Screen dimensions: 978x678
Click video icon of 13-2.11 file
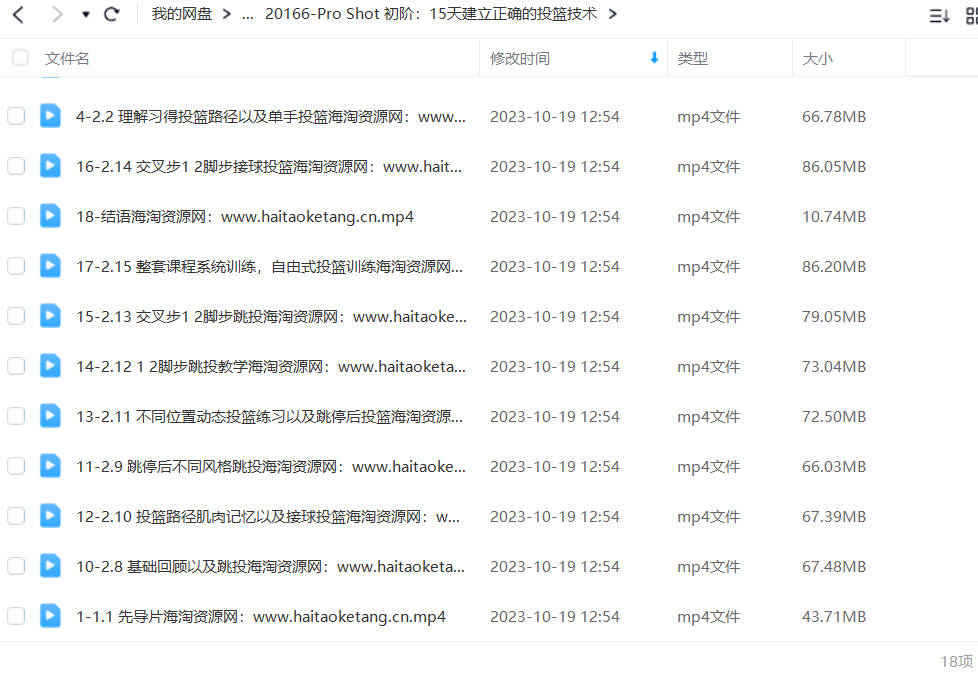coord(51,416)
